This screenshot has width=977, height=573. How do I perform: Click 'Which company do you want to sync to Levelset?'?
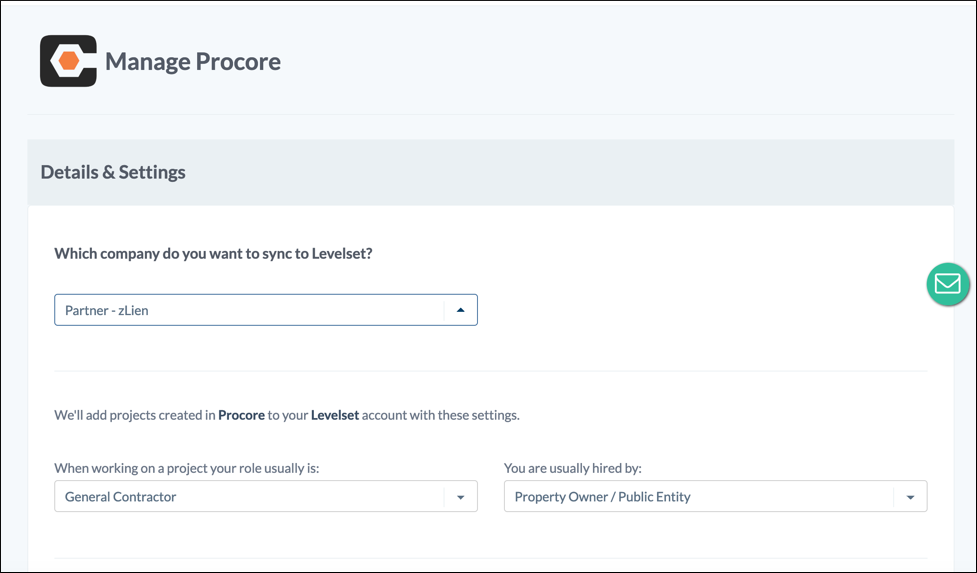click(x=213, y=253)
